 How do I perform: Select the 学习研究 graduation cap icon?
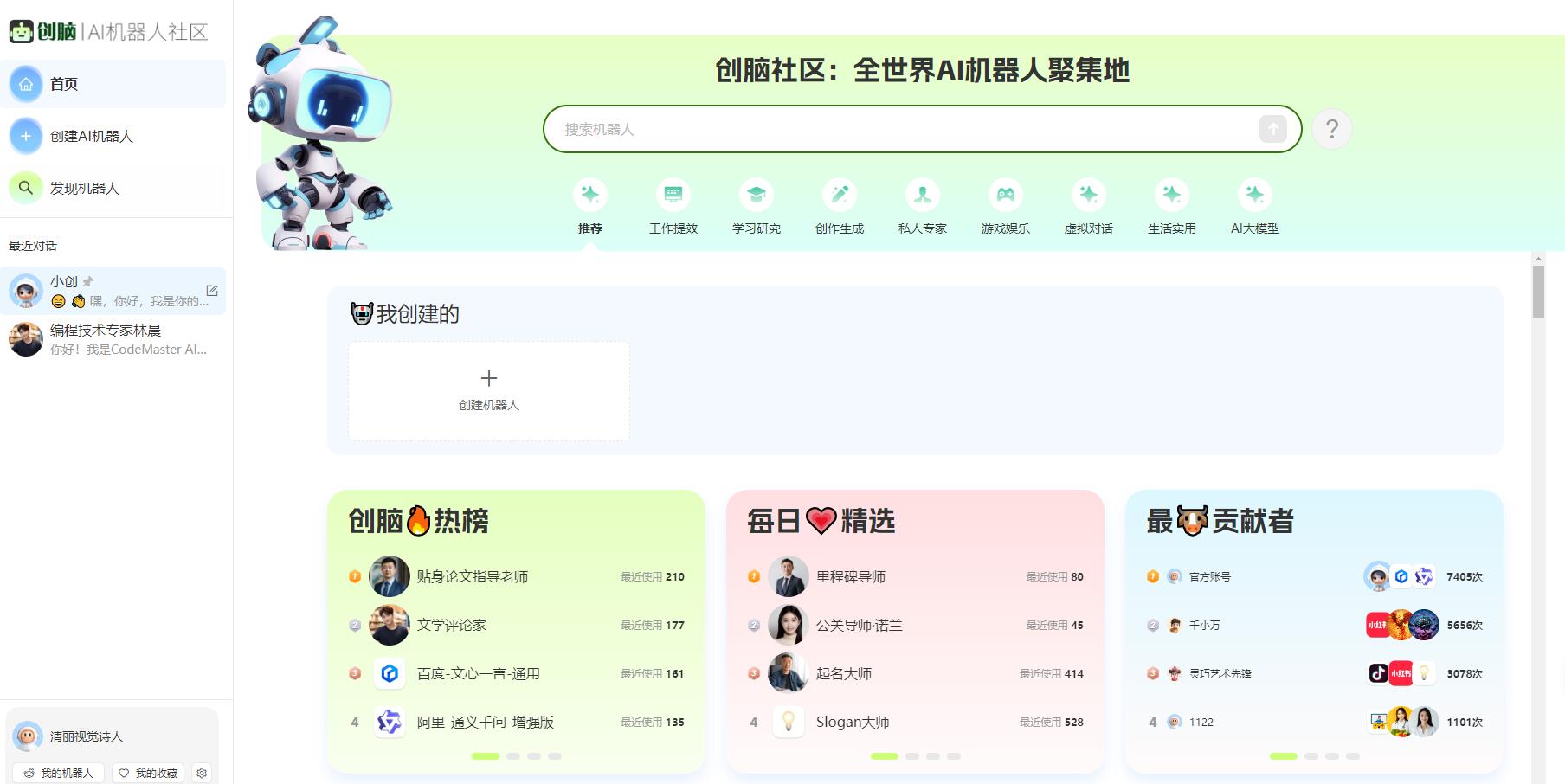coord(756,195)
